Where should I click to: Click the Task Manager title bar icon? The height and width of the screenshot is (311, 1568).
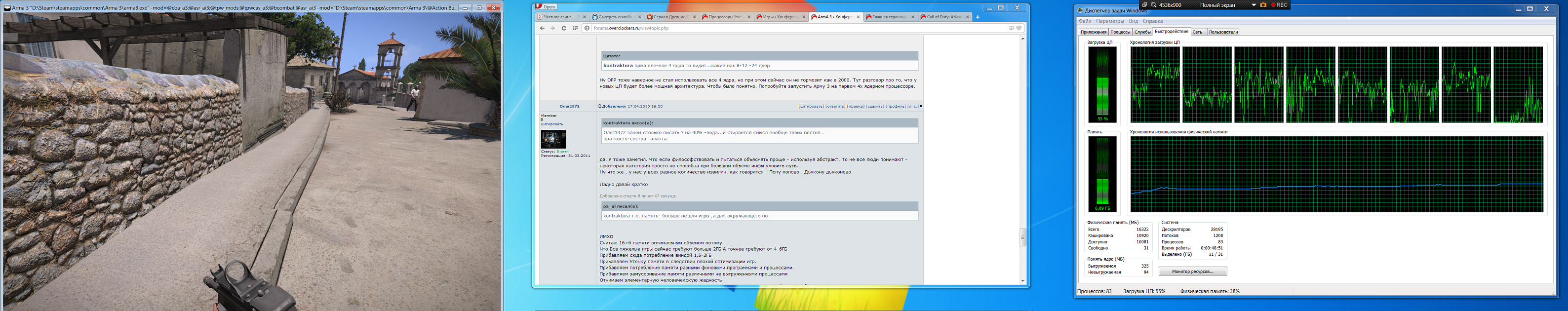coord(1080,10)
